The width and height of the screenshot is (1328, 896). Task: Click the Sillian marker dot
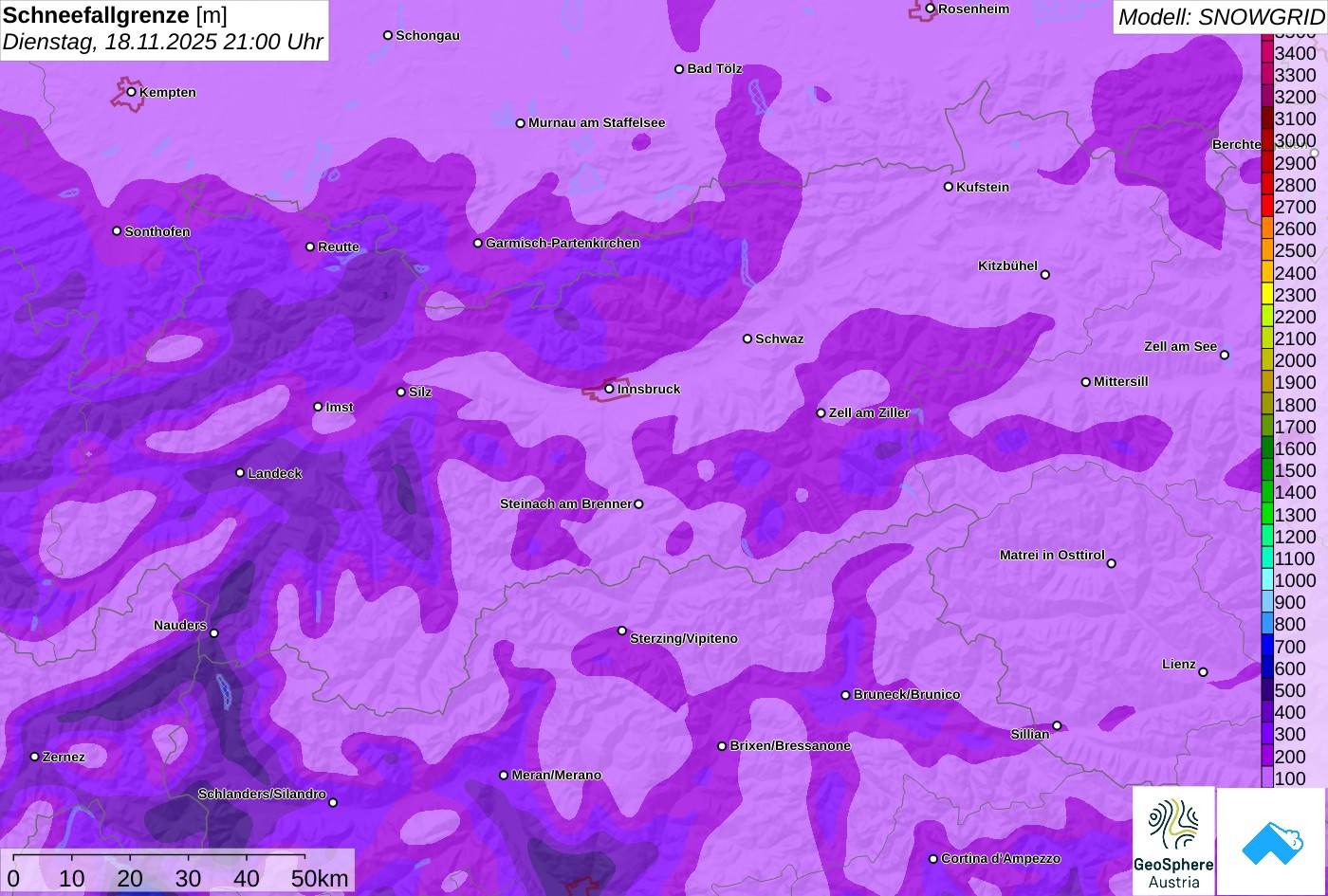pos(1057,726)
